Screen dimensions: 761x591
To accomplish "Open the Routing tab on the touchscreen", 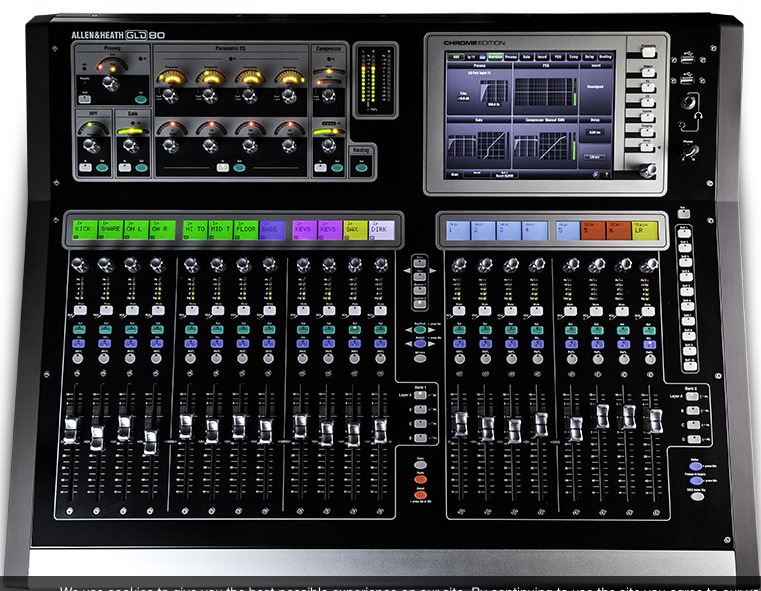I will pyautogui.click(x=605, y=57).
